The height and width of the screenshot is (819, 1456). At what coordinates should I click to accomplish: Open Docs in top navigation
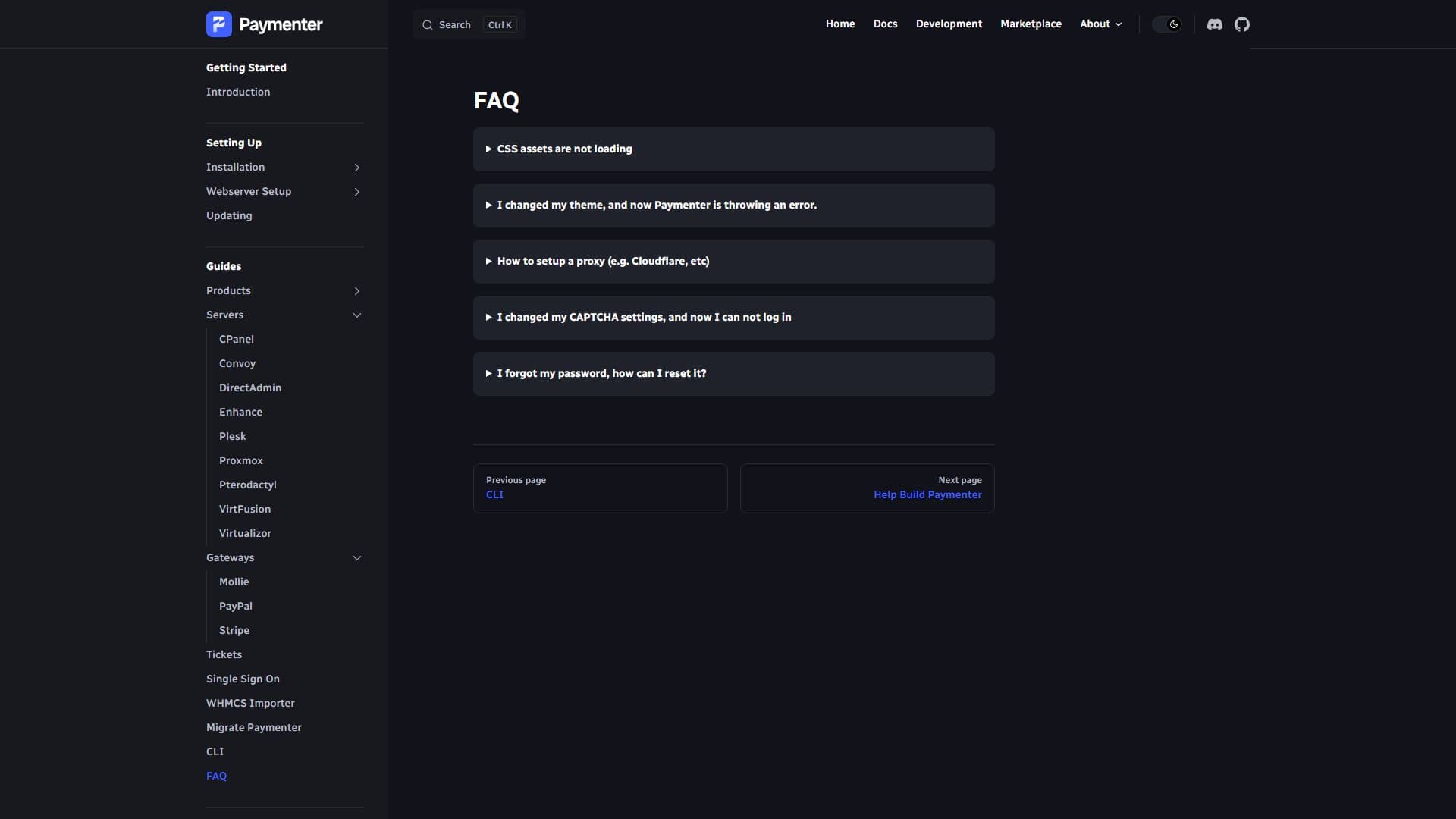[x=885, y=24]
